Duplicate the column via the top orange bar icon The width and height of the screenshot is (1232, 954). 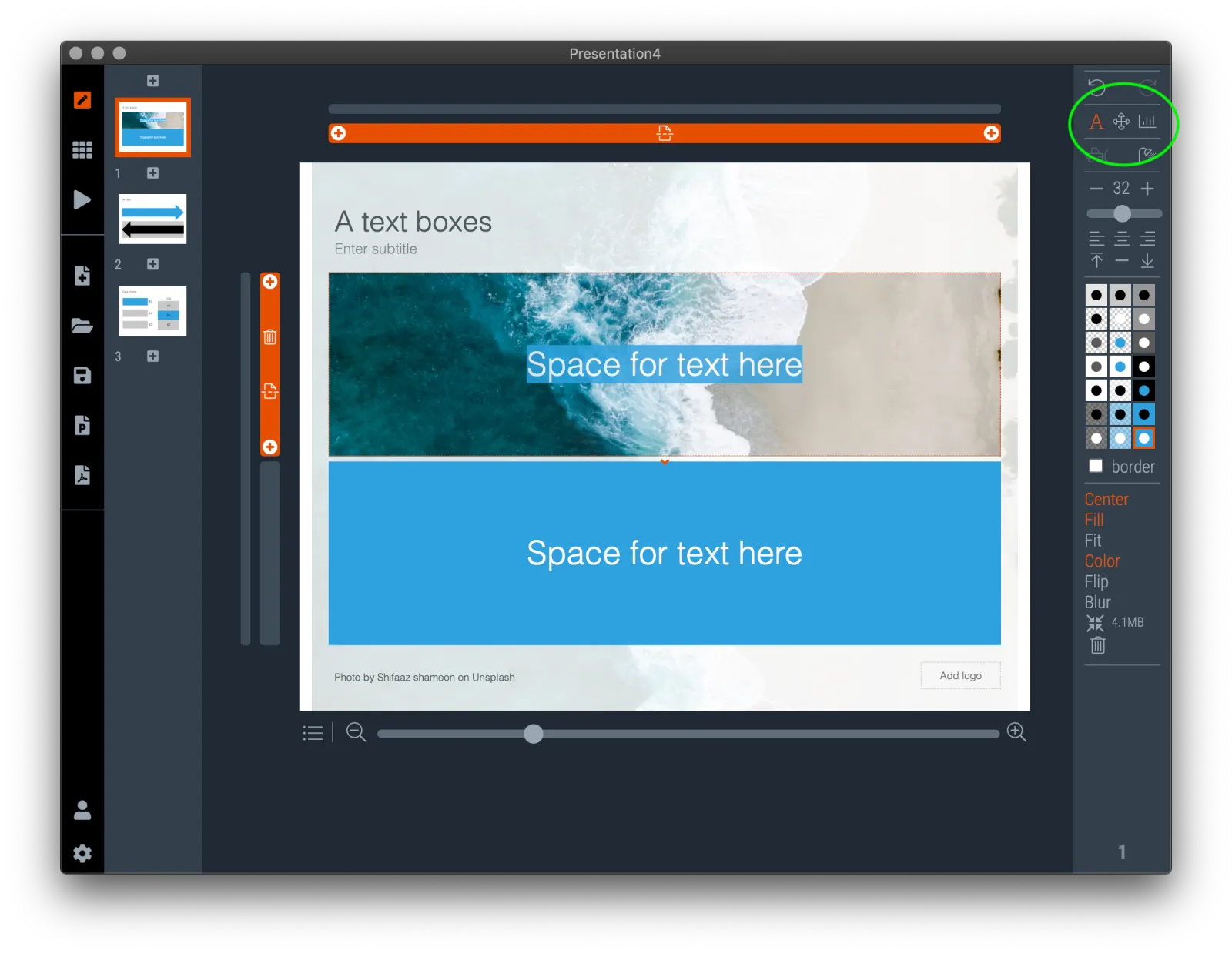(665, 133)
